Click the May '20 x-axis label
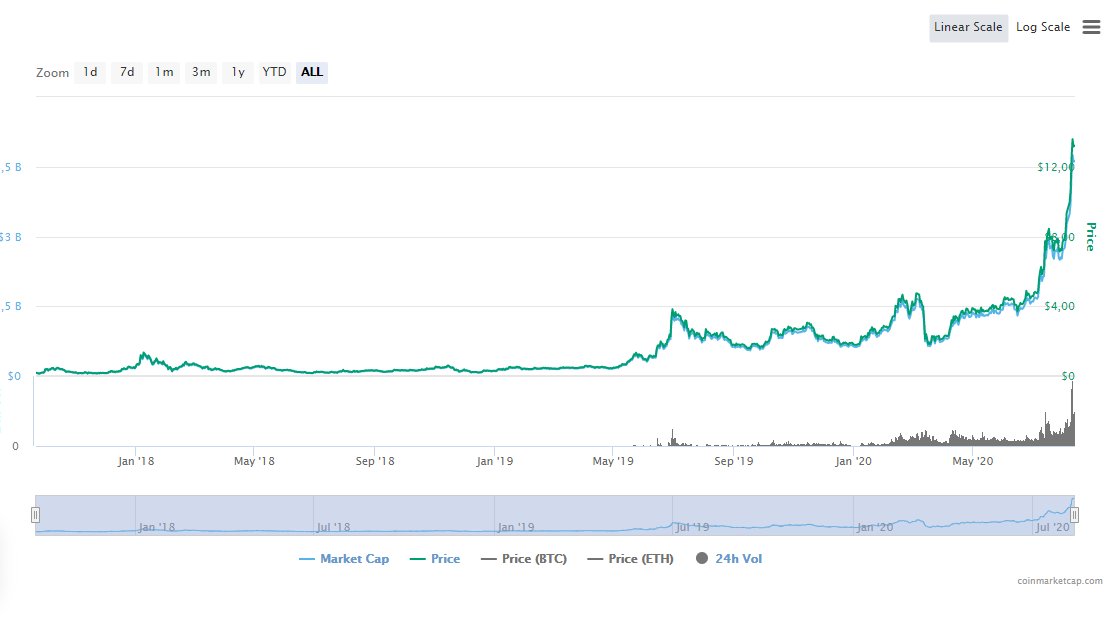 pos(973,461)
